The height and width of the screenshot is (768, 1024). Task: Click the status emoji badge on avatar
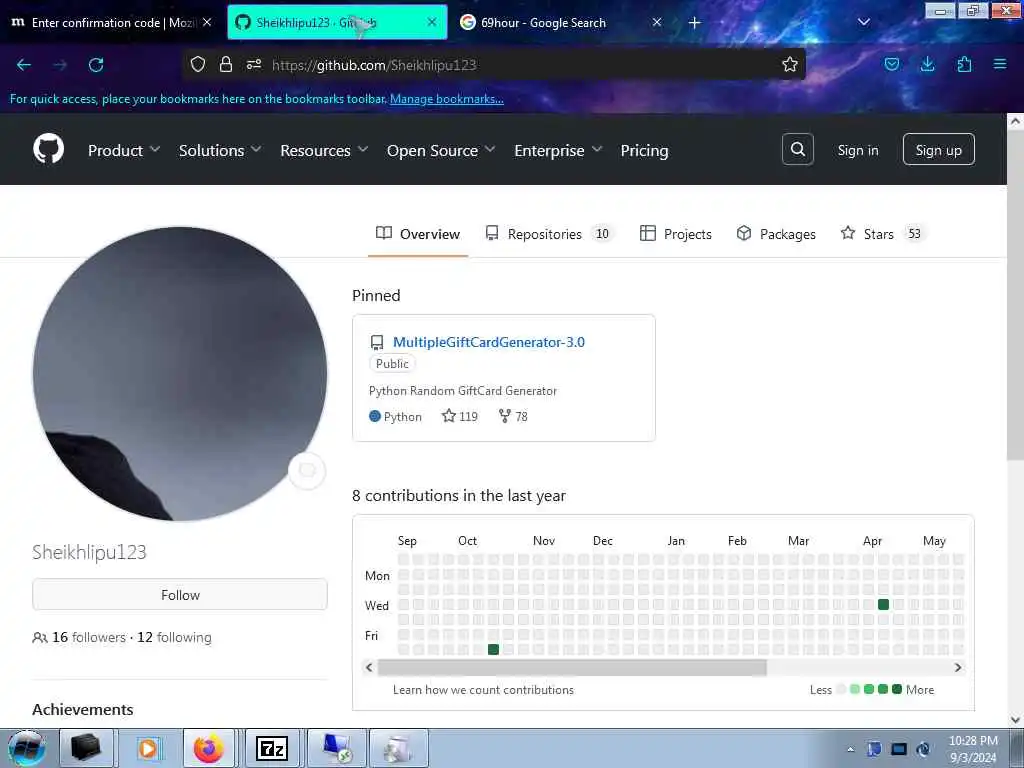[307, 471]
